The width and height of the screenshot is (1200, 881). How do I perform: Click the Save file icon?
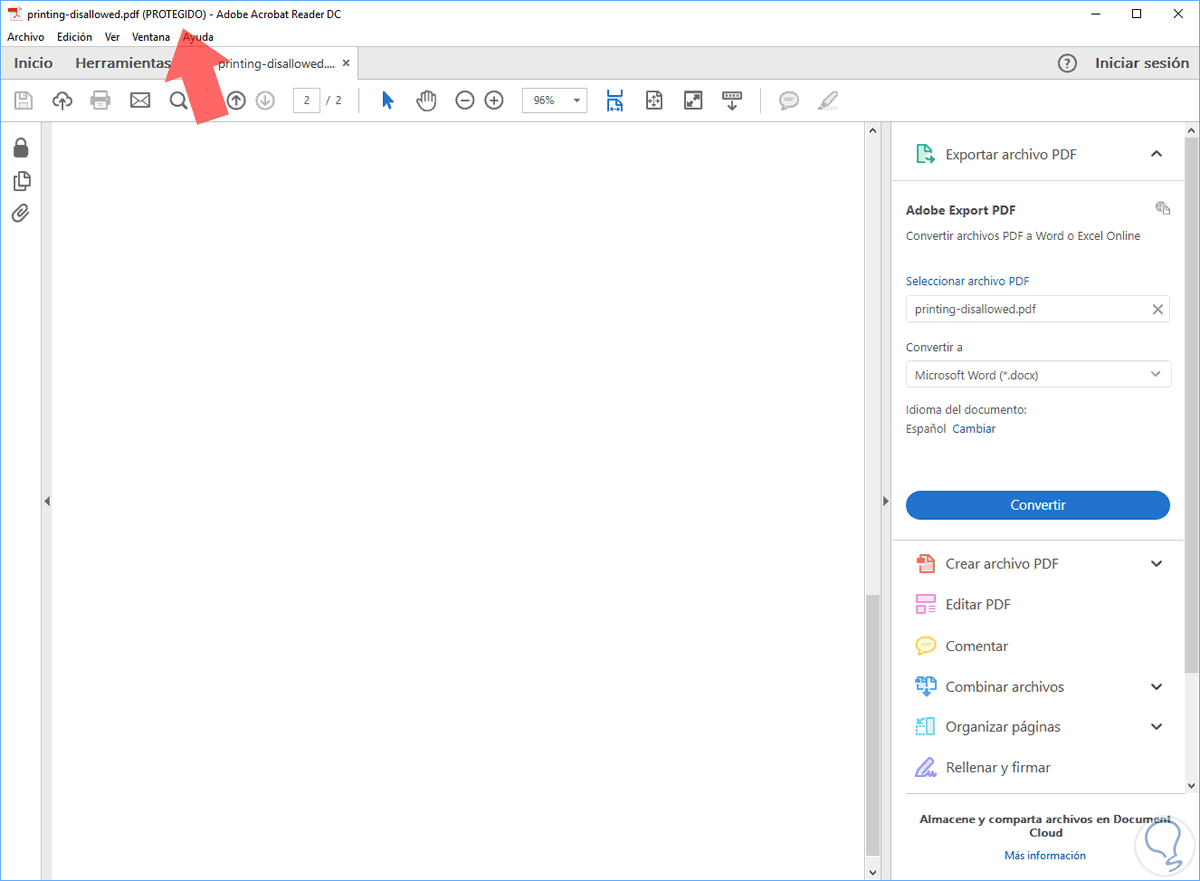coord(23,101)
